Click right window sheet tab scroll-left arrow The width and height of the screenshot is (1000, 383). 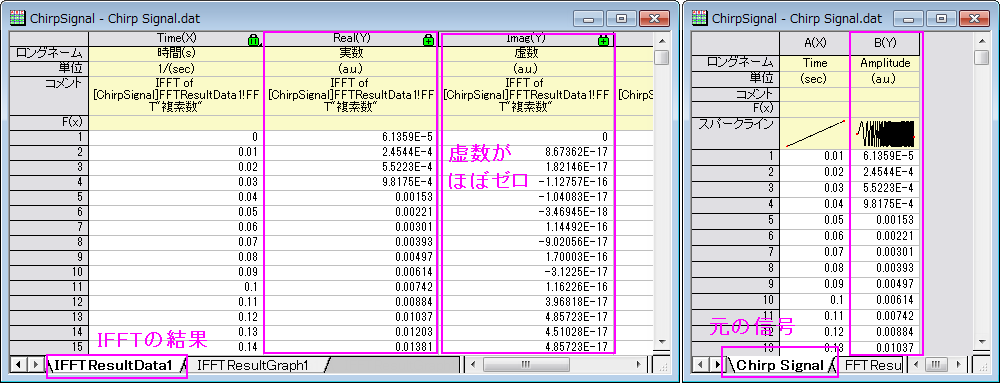699,365
